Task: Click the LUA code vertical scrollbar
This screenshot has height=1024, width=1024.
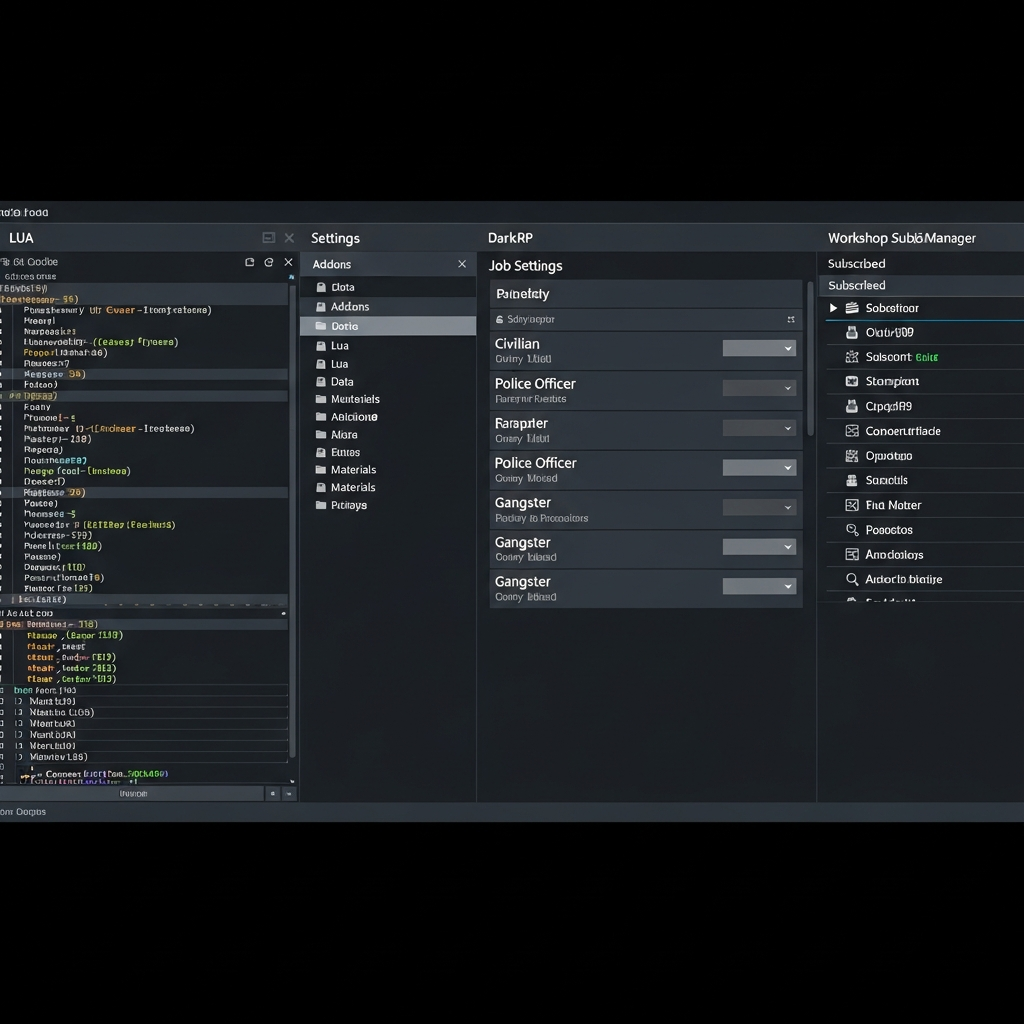Action: (x=292, y=522)
